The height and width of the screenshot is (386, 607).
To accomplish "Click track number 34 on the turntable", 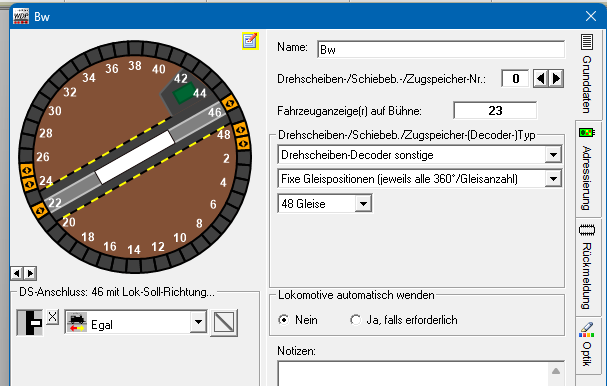I will tap(89, 78).
